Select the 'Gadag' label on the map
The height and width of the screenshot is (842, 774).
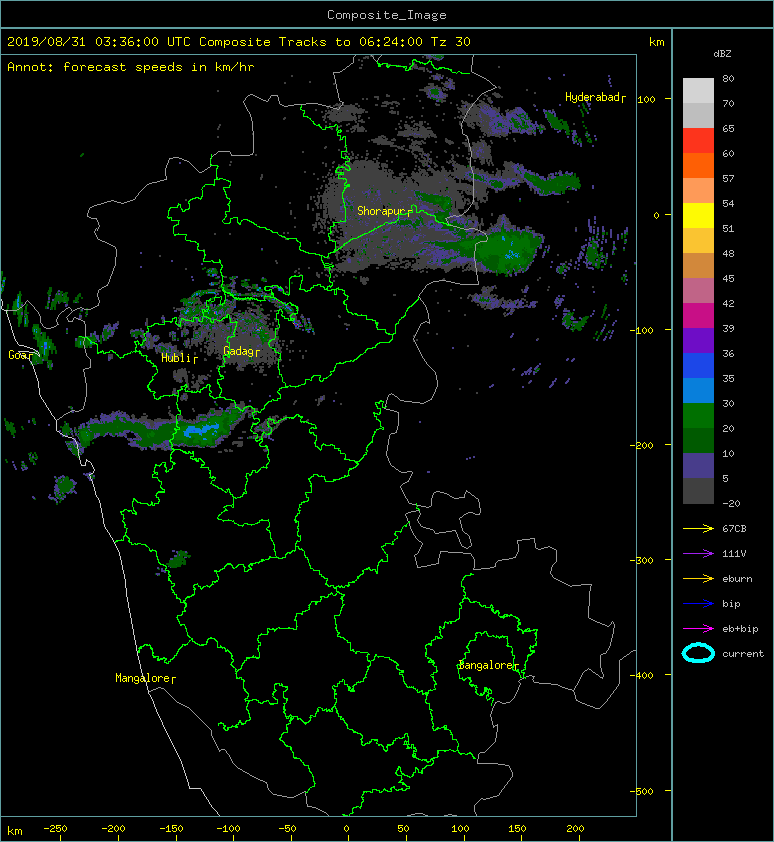coord(238,351)
